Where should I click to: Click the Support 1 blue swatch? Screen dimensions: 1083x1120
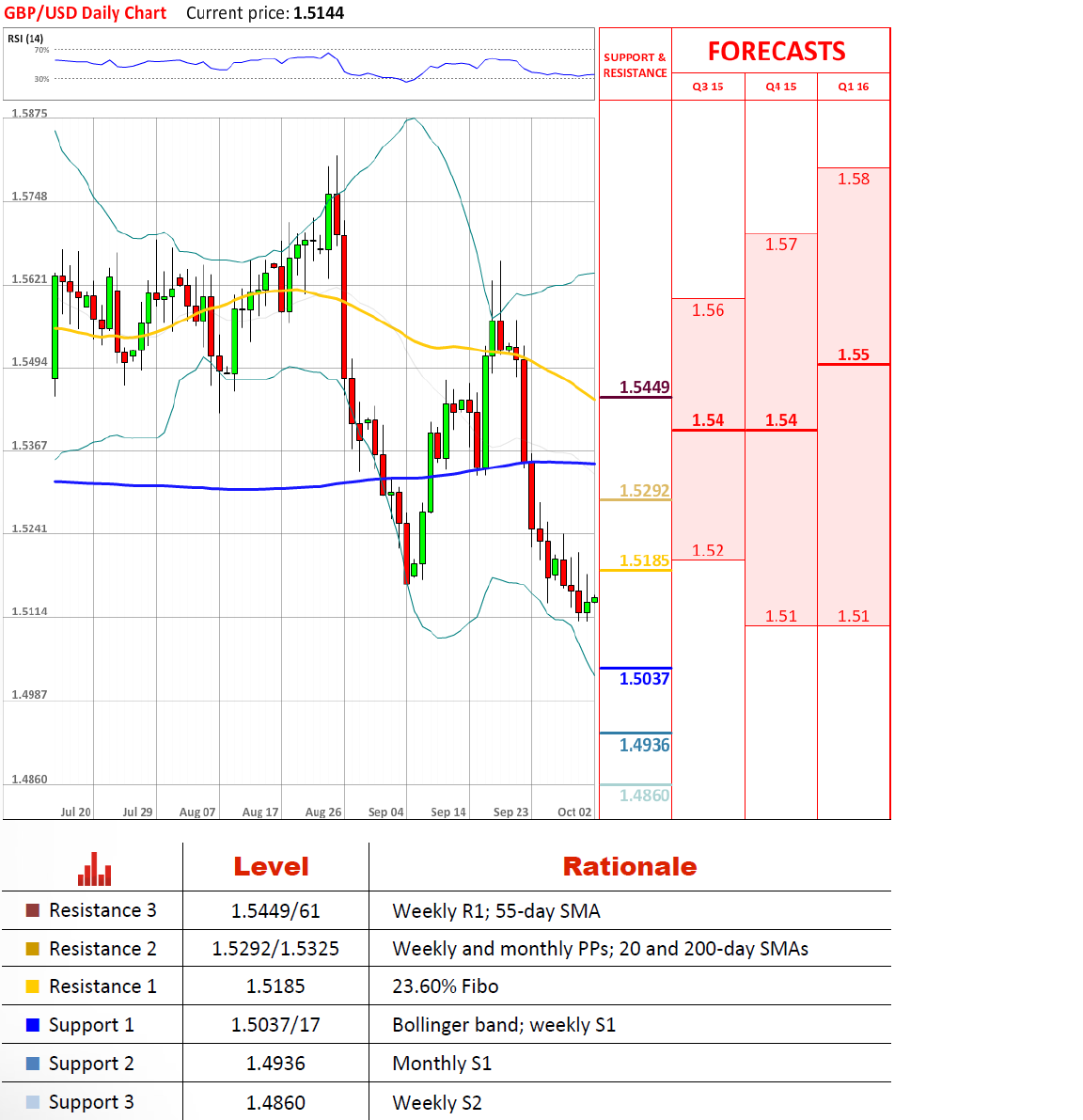coord(32,1025)
